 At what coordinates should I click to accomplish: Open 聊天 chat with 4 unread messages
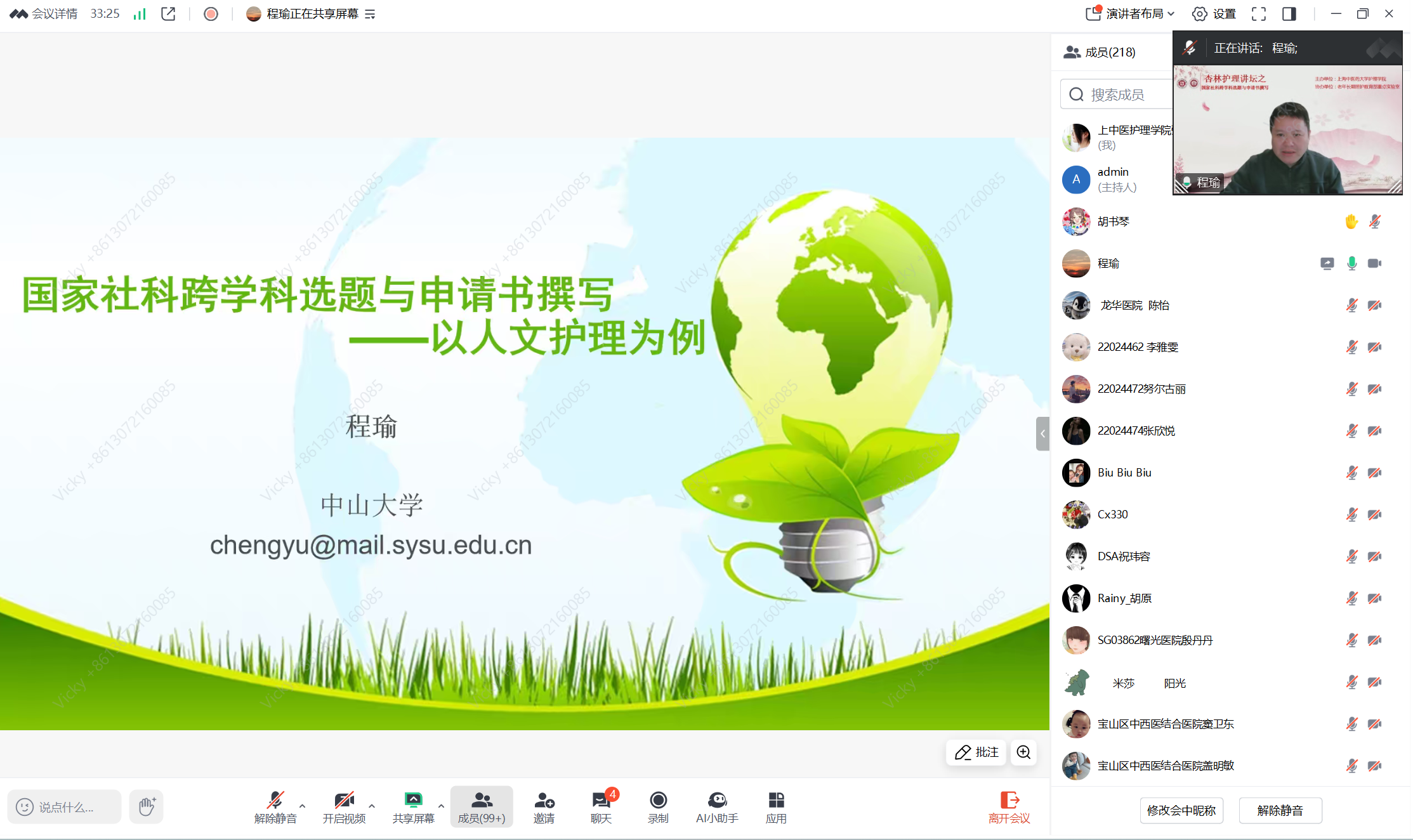coord(601,806)
